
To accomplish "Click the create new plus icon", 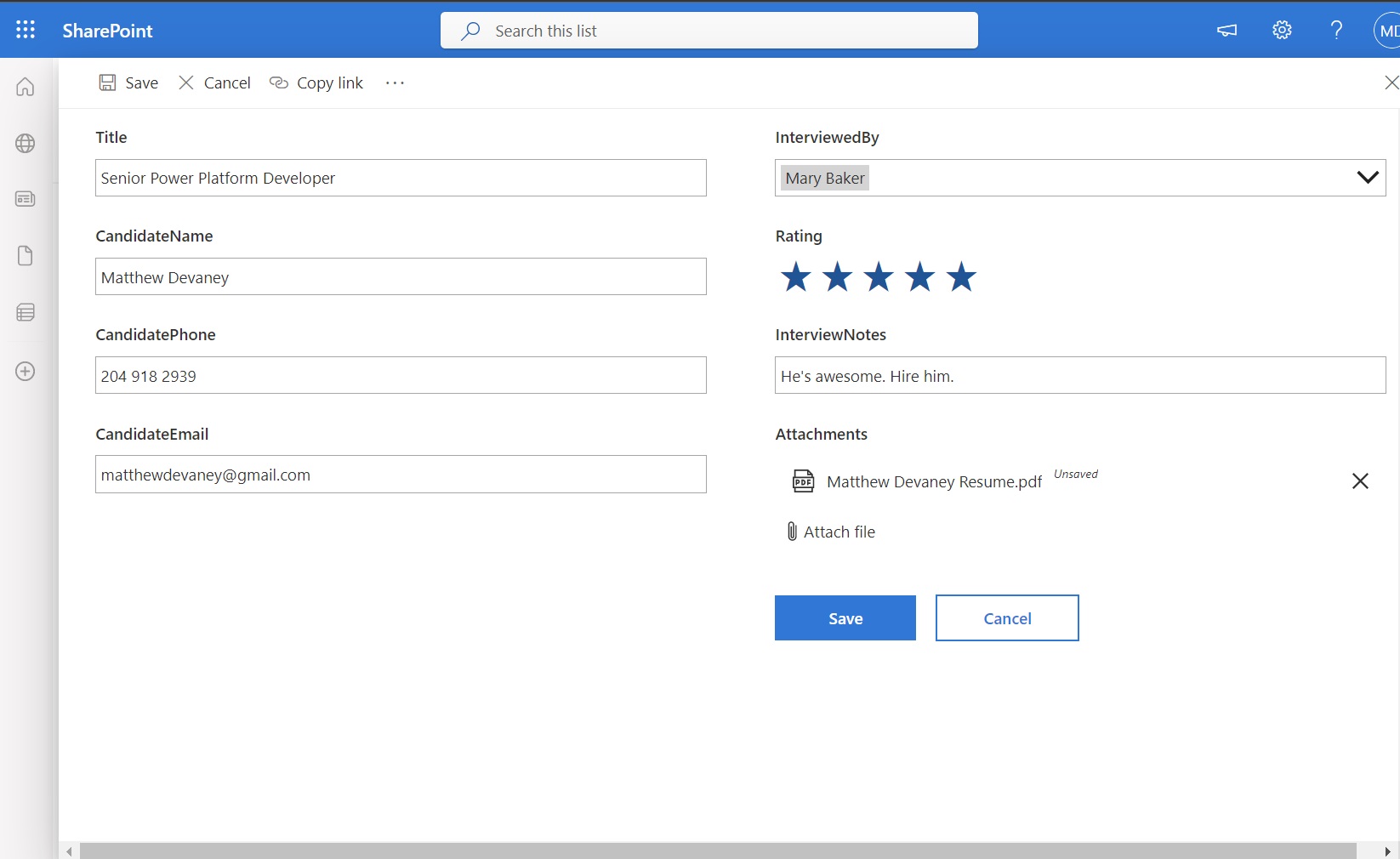I will coord(25,372).
